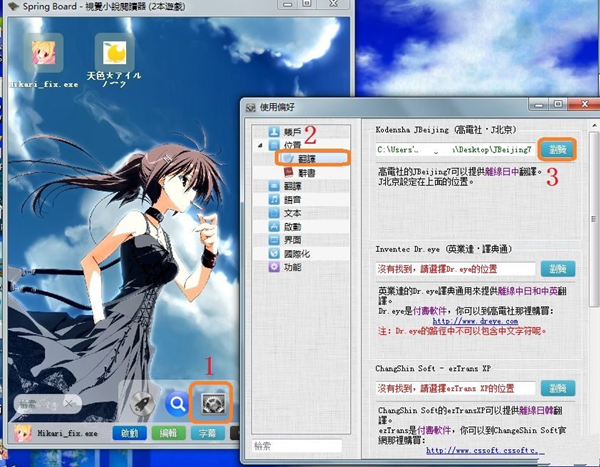The image size is (600, 467).
Task: Select 賬戶 in preferences tree
Action: pos(292,132)
